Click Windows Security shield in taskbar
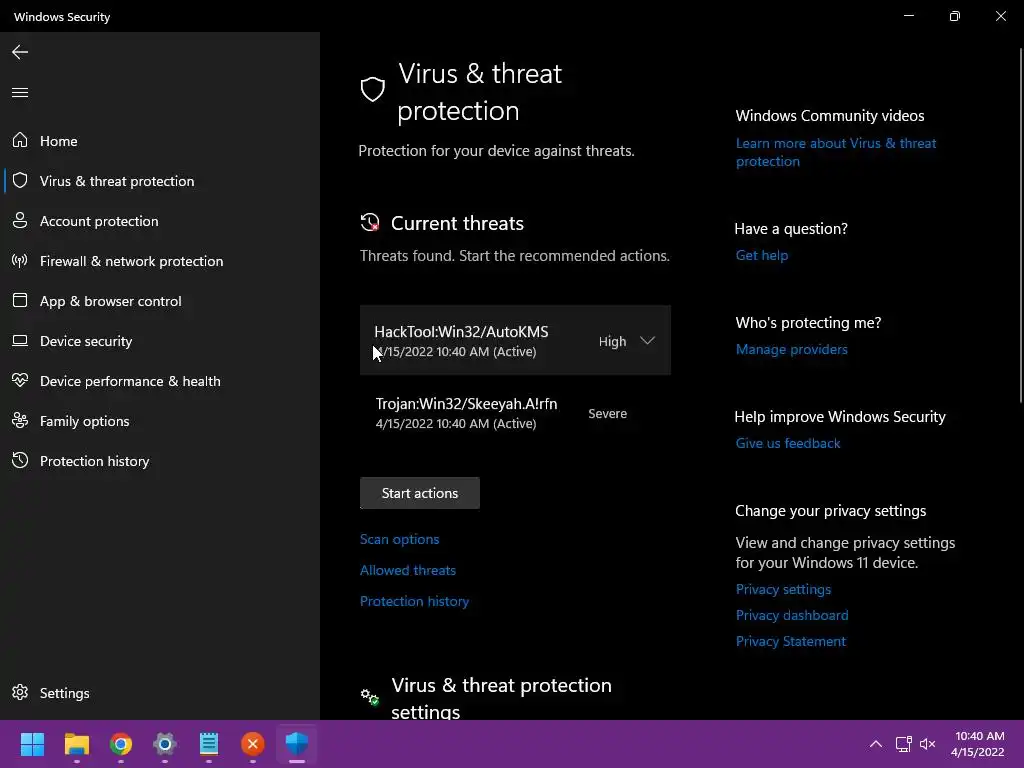This screenshot has width=1024, height=768. point(296,744)
